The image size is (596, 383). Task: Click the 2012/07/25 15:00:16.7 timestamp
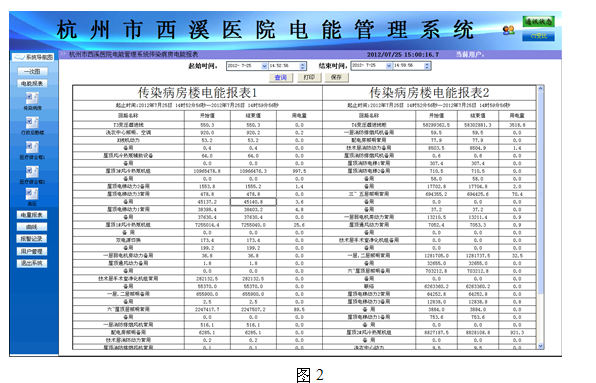tap(403, 55)
